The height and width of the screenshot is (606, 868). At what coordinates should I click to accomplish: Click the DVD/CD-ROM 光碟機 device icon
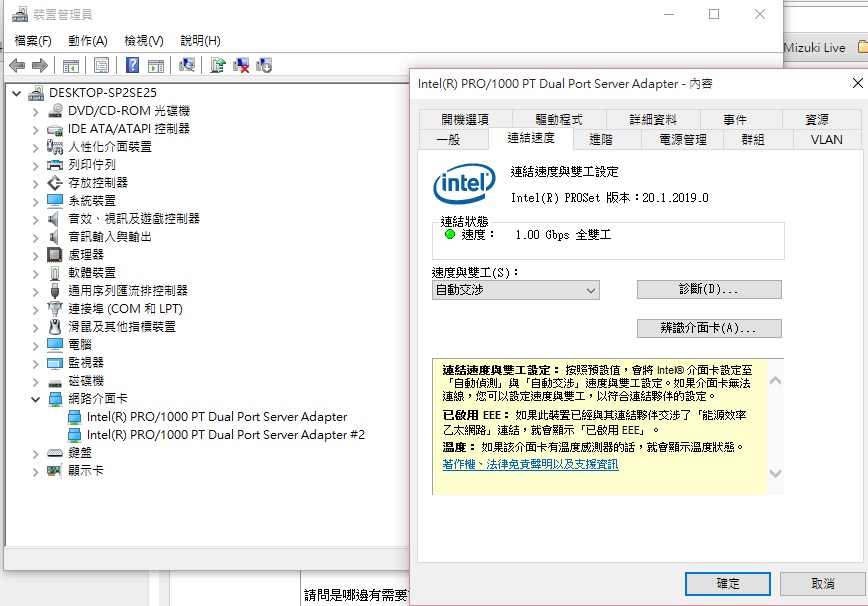pos(55,111)
